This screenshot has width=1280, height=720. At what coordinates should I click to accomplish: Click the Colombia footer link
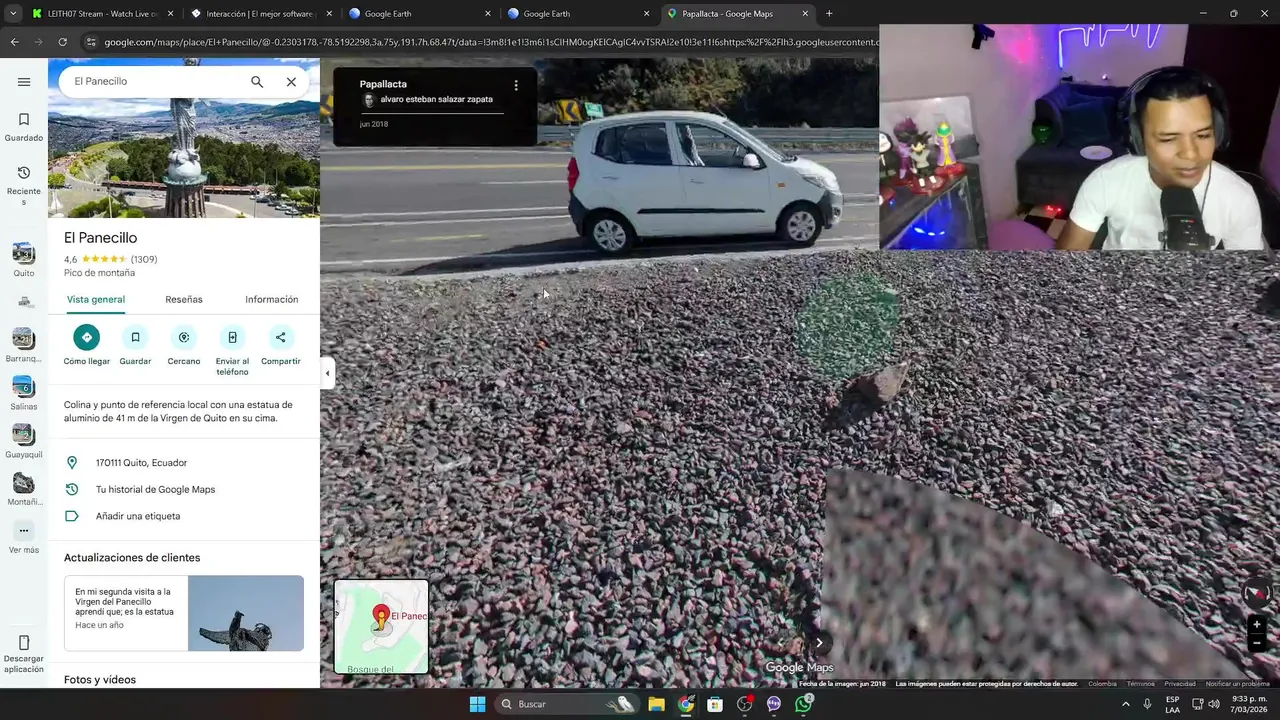pyautogui.click(x=1102, y=684)
